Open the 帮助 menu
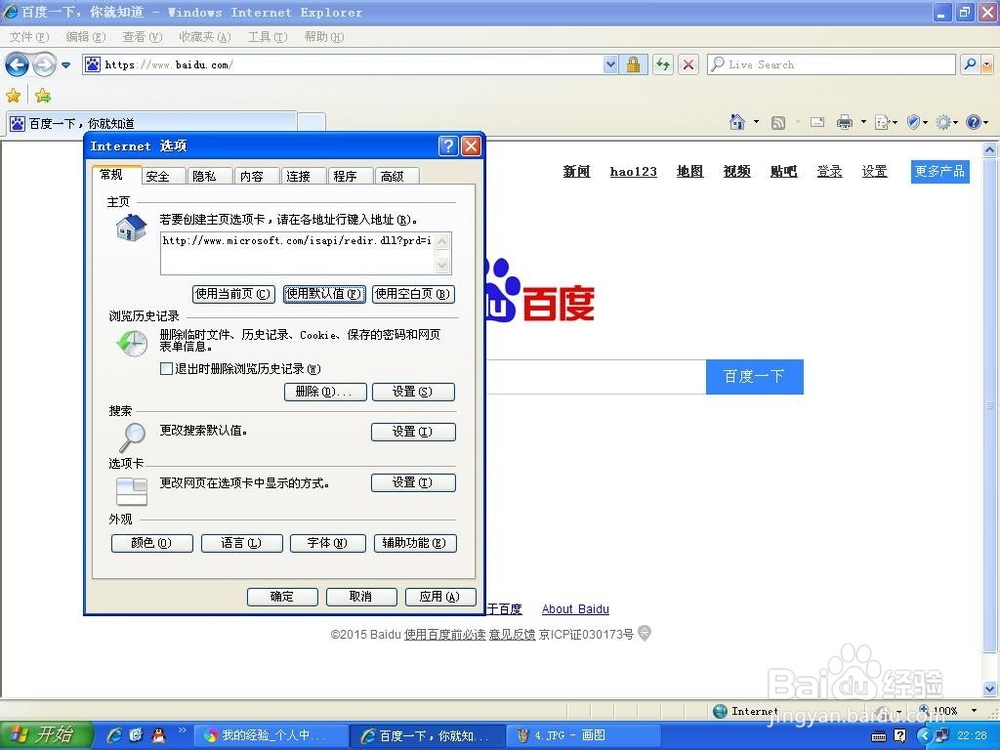Image resolution: width=1000 pixels, height=750 pixels. pyautogui.click(x=324, y=37)
